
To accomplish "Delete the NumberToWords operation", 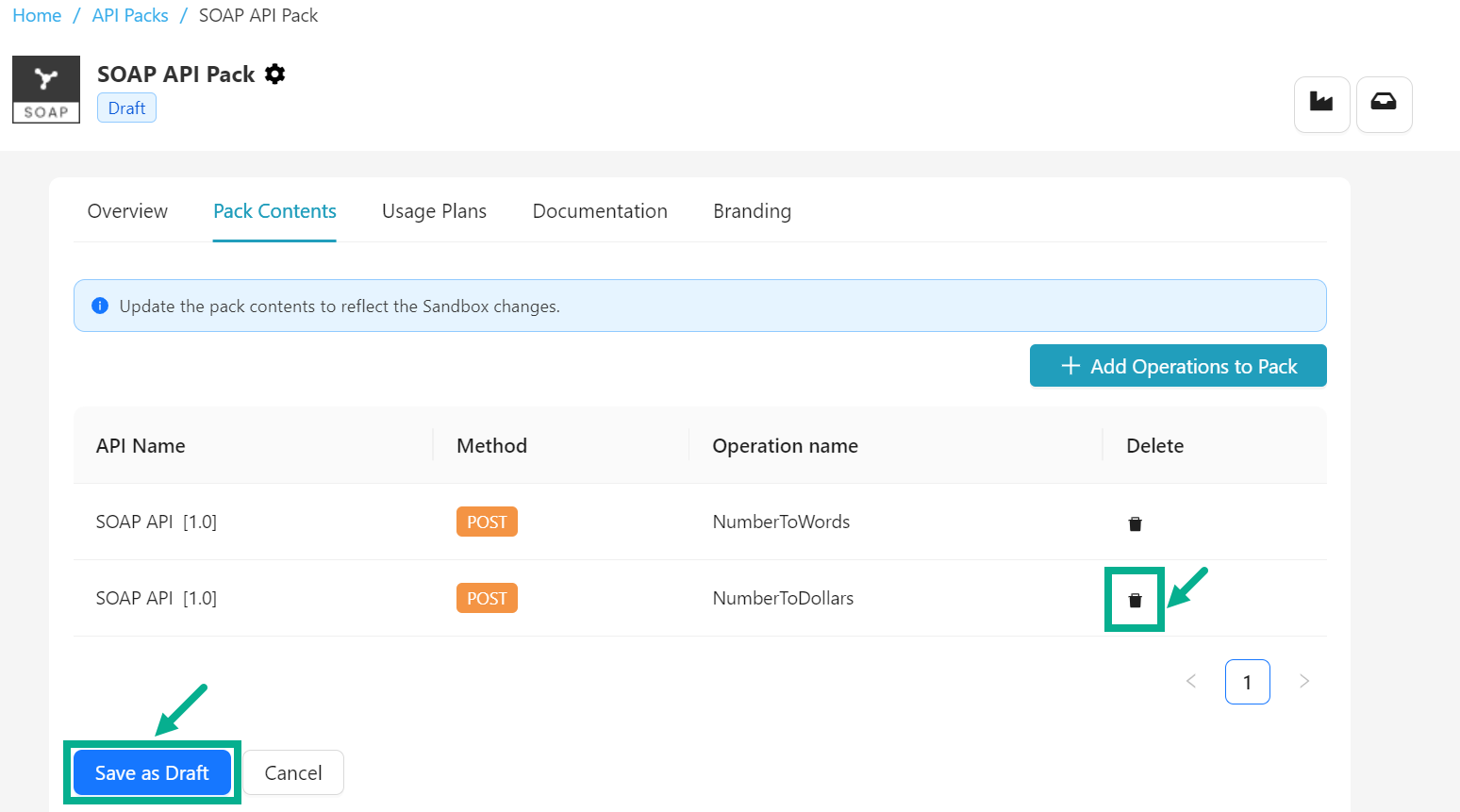I will point(1135,523).
